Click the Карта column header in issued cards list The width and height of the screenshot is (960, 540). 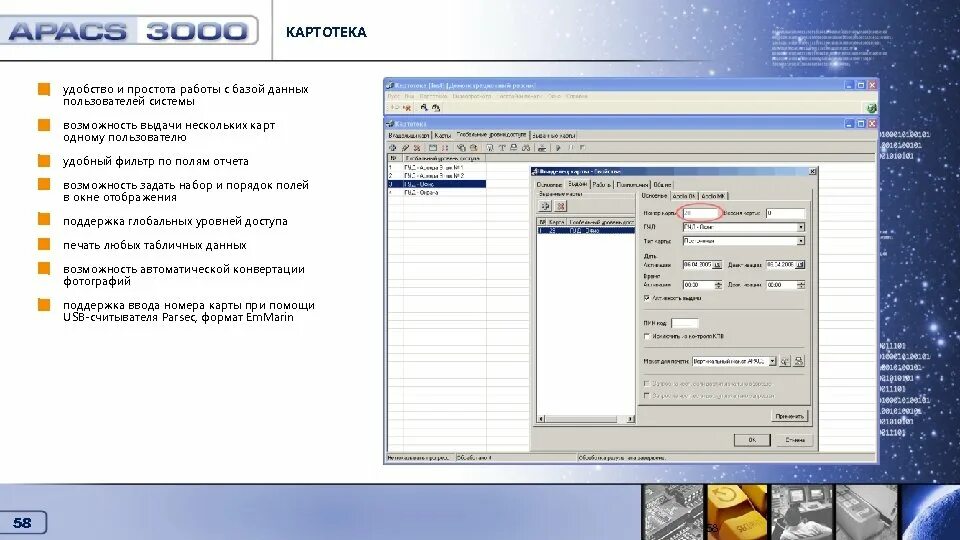tap(557, 222)
